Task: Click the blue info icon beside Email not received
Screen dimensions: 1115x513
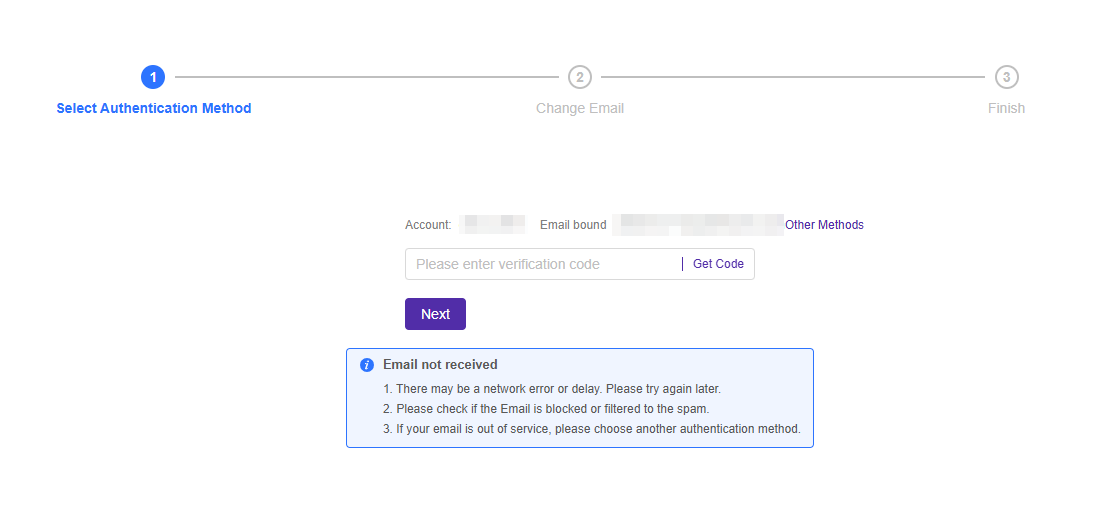Action: coord(367,365)
